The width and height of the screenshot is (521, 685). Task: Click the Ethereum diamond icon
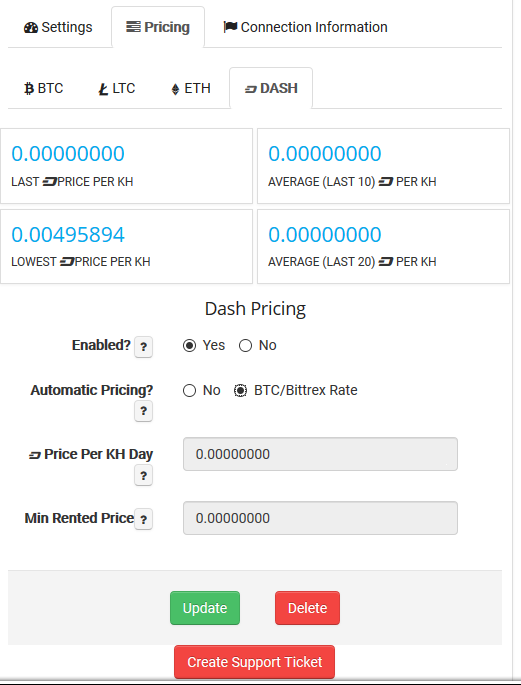point(175,89)
